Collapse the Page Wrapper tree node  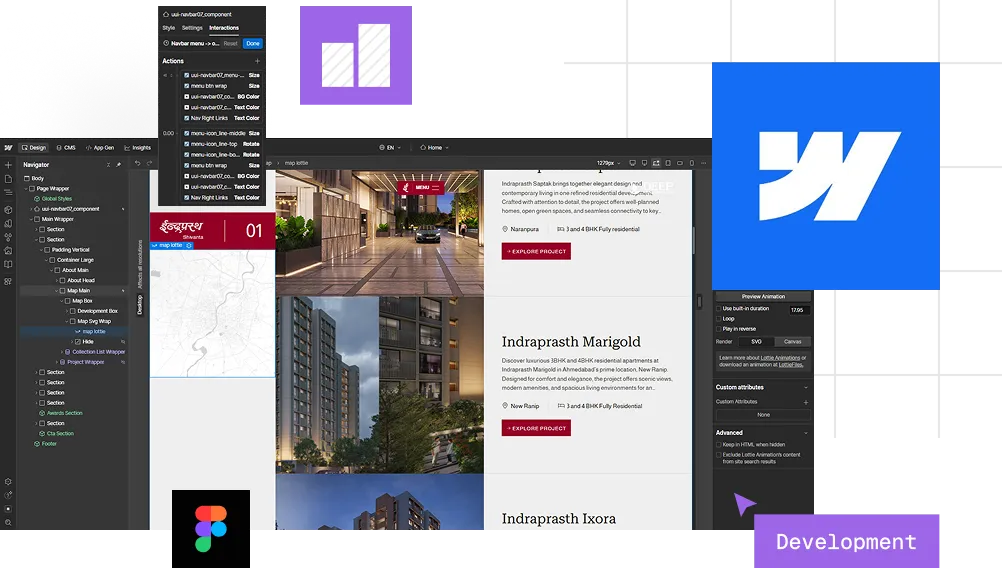click(x=26, y=189)
